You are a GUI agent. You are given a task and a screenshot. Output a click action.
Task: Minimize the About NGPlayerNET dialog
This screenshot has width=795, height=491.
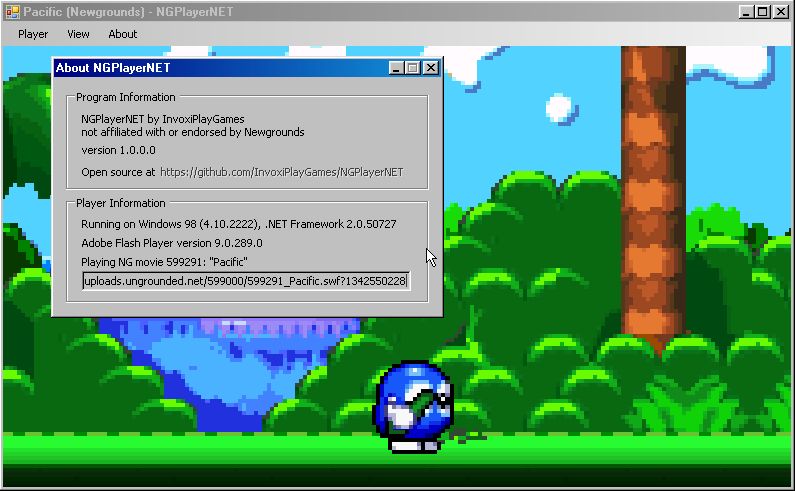(x=396, y=67)
